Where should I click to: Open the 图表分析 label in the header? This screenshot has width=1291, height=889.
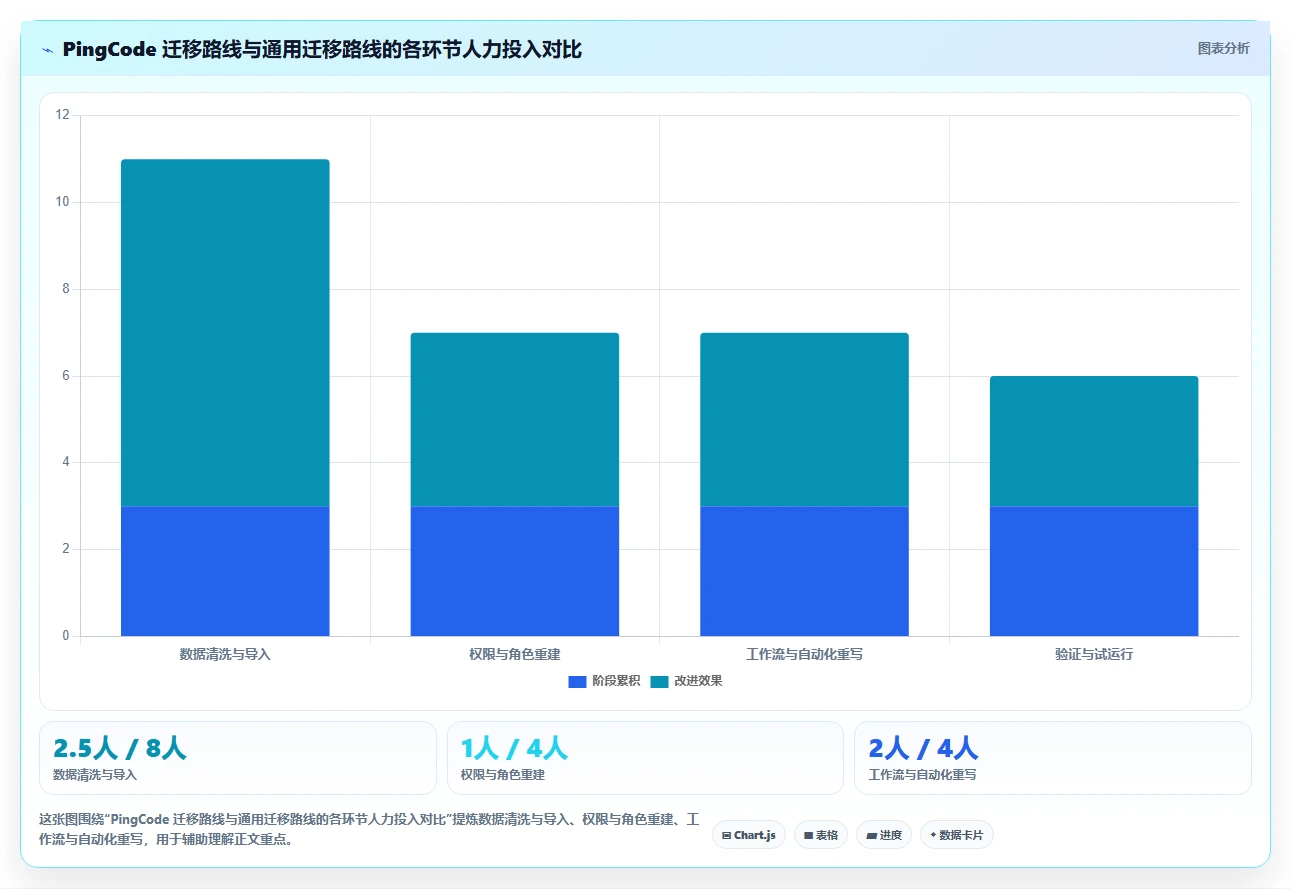pyautogui.click(x=1223, y=48)
